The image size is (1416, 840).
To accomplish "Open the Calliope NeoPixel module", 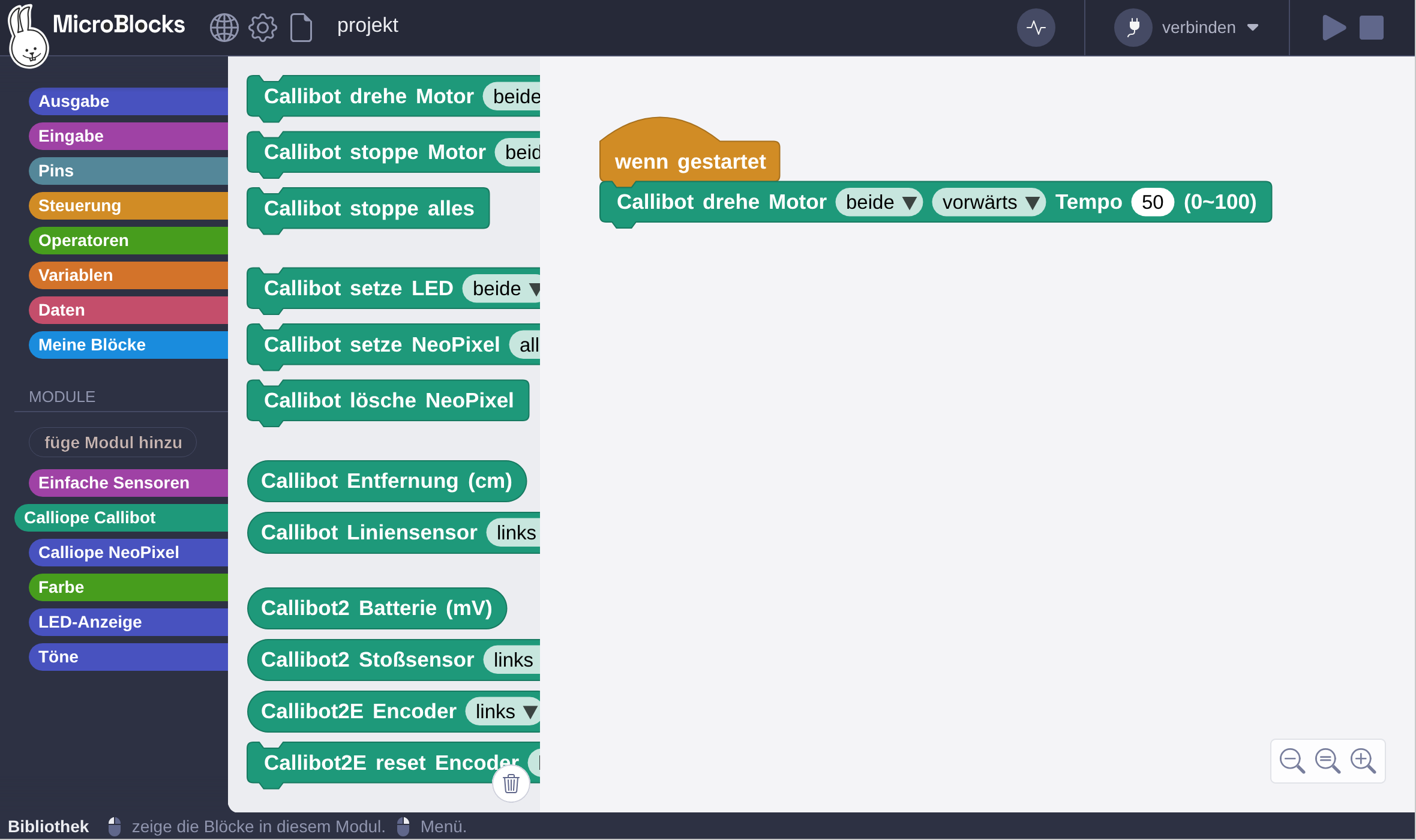I will [128, 552].
